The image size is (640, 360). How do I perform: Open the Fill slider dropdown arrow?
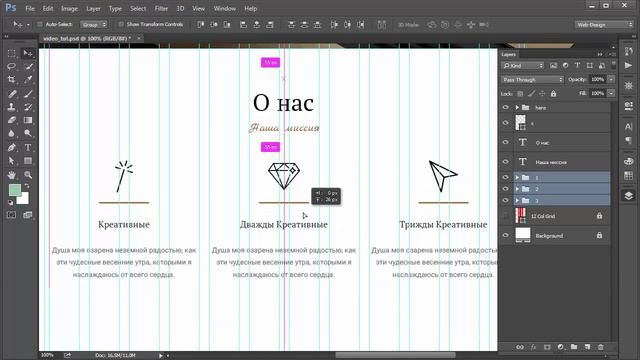point(611,93)
